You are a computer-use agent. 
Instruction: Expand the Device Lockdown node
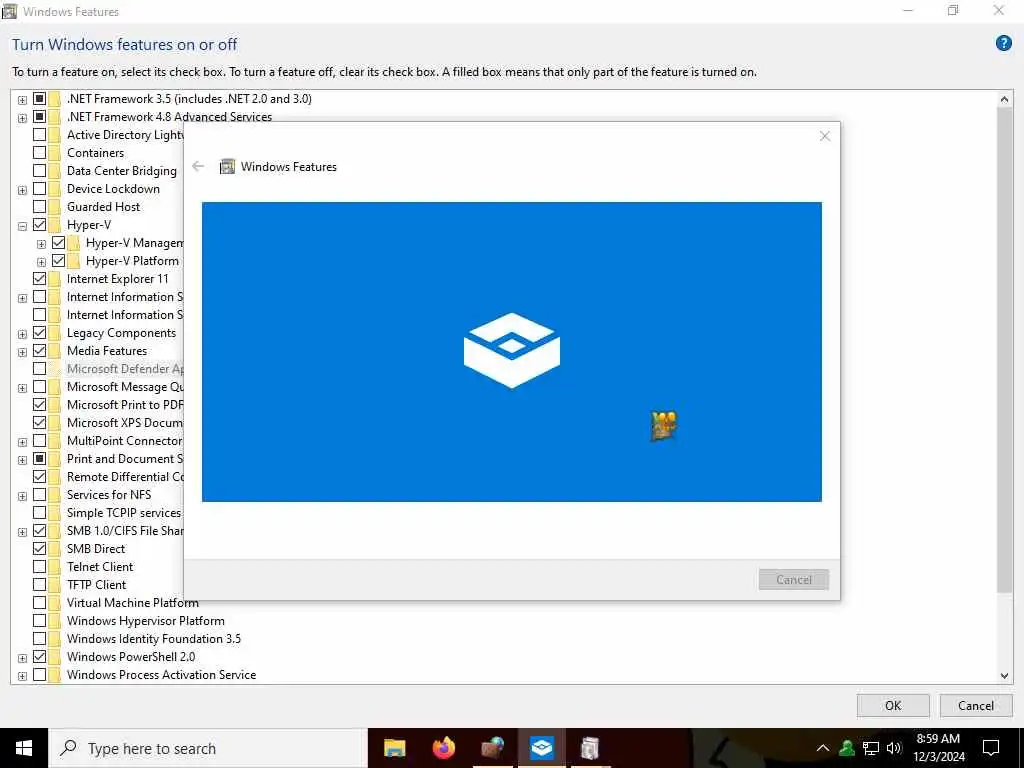click(x=22, y=190)
